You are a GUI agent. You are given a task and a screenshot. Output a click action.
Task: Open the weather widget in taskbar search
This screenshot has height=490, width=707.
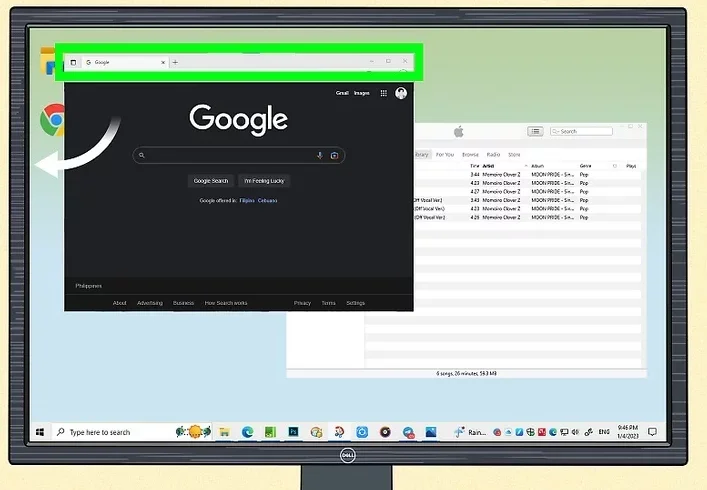point(193,432)
